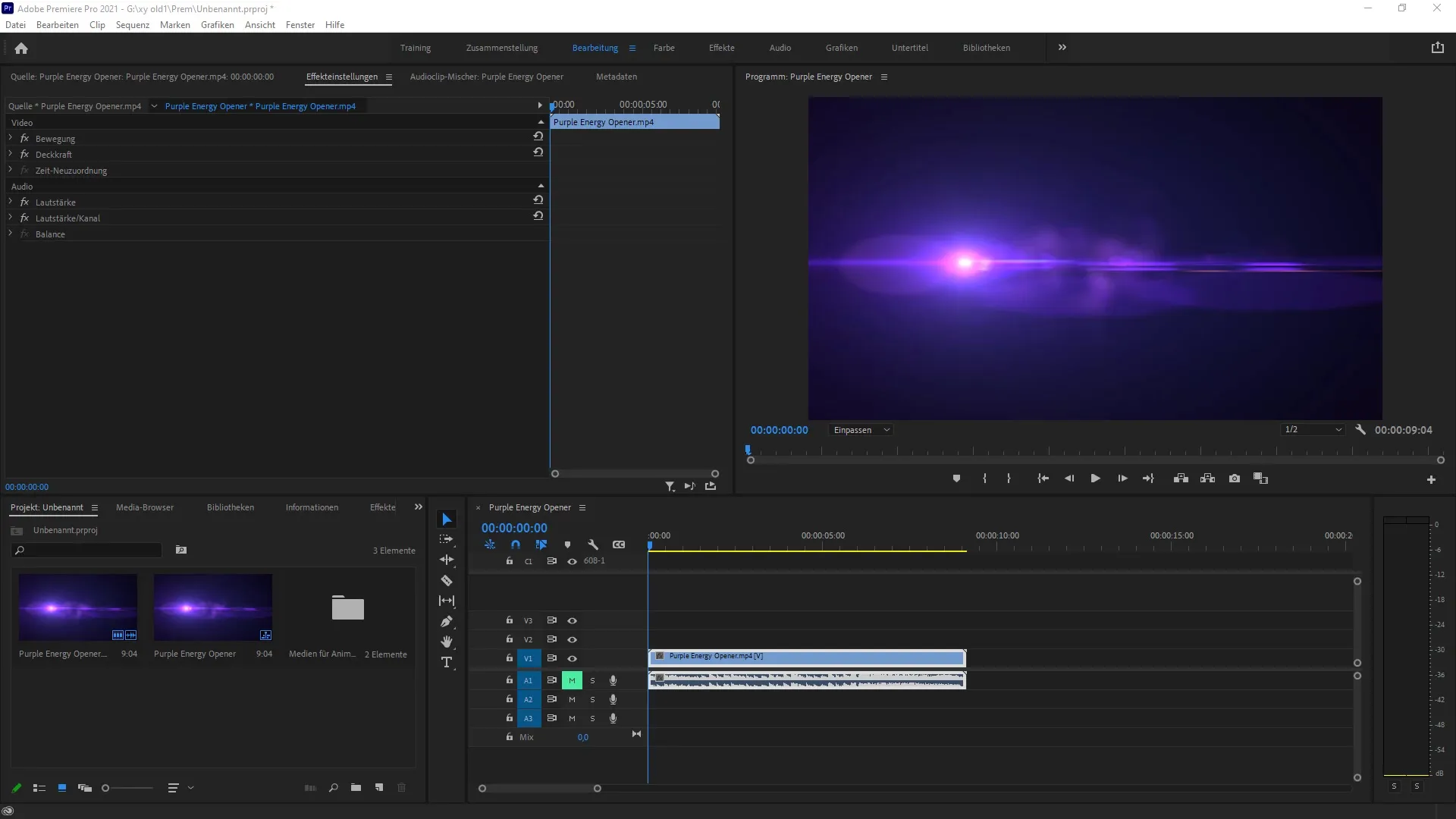
Task: Toggle captions track button in timeline
Action: (619, 544)
